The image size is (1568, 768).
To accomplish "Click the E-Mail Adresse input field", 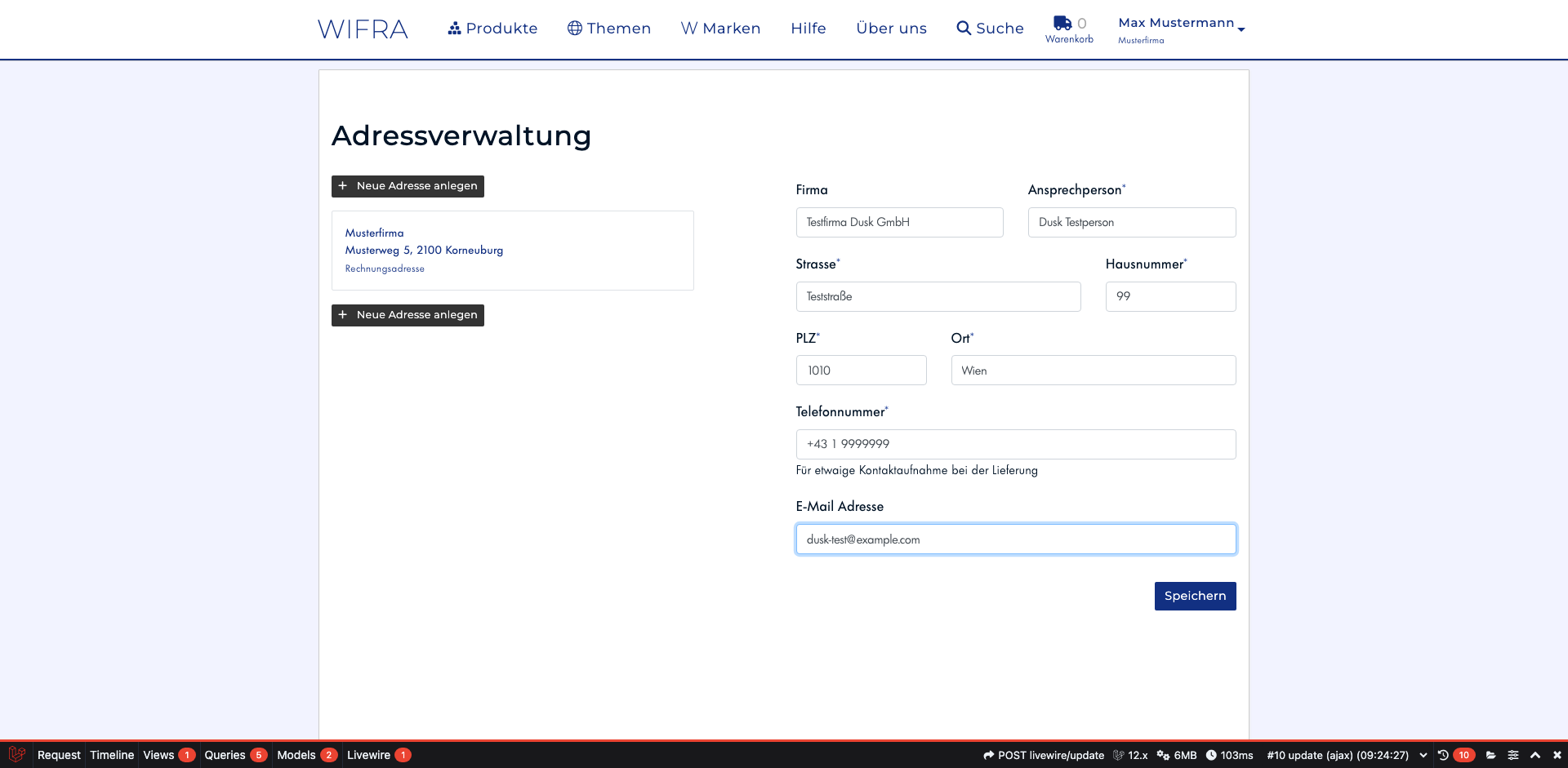I will tap(1015, 539).
